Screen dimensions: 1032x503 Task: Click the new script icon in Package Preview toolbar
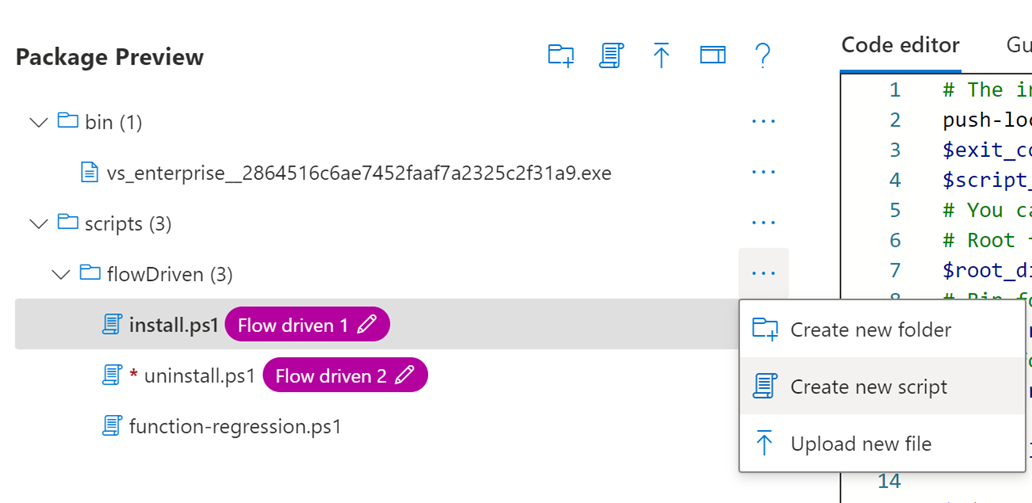pos(611,56)
